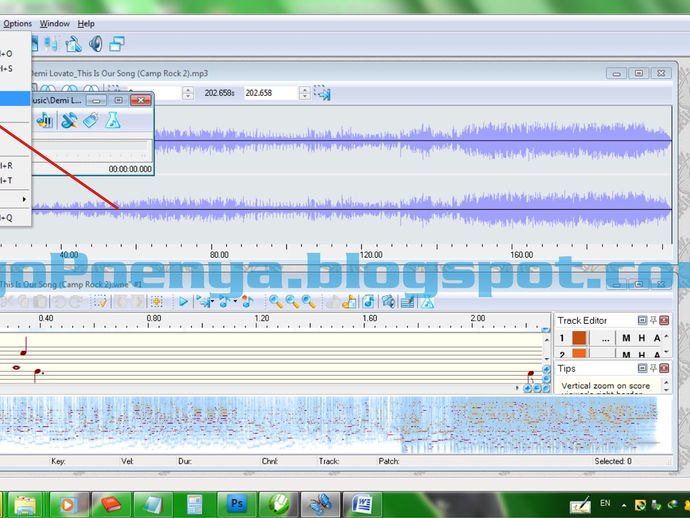Click the track list edit icon in score toolbar
This screenshot has width=690, height=518.
click(408, 302)
